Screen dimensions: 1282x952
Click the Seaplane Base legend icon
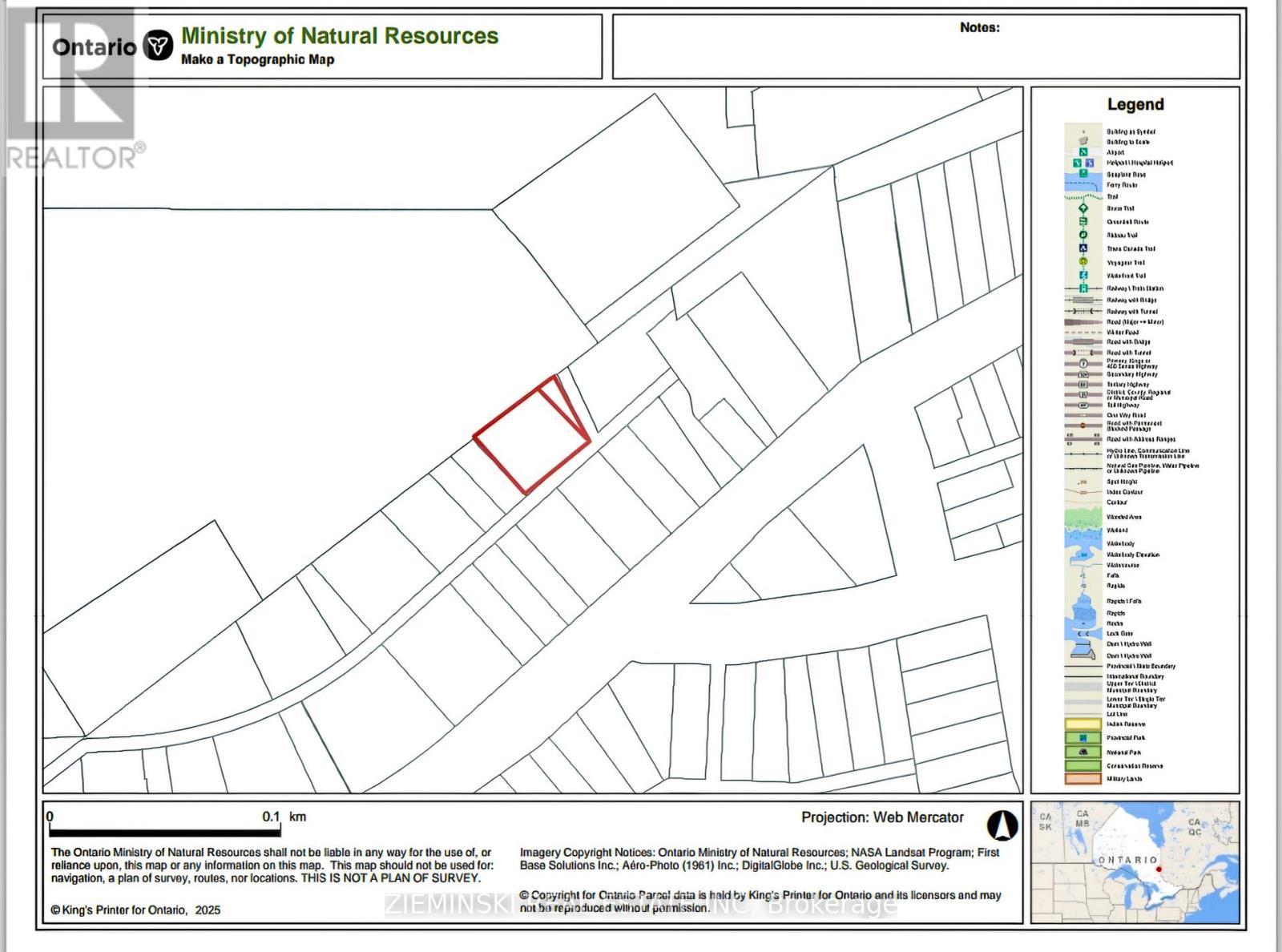point(1082,174)
